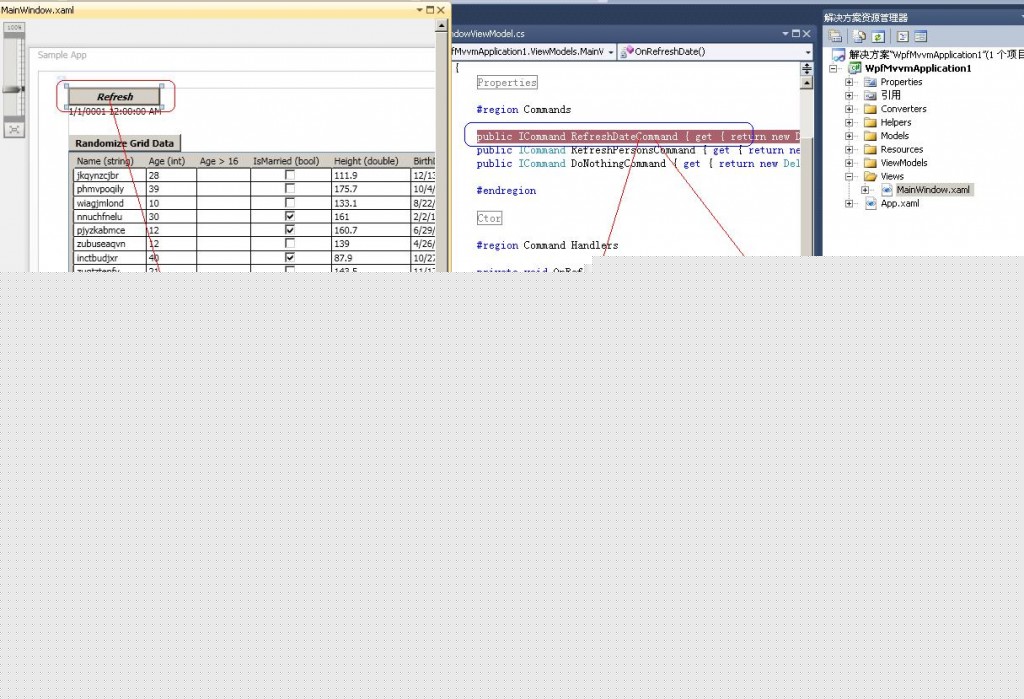This screenshot has width=1024, height=699.
Task: Click the View Designer icon in Solution Explorer toolbar
Action: 920,36
